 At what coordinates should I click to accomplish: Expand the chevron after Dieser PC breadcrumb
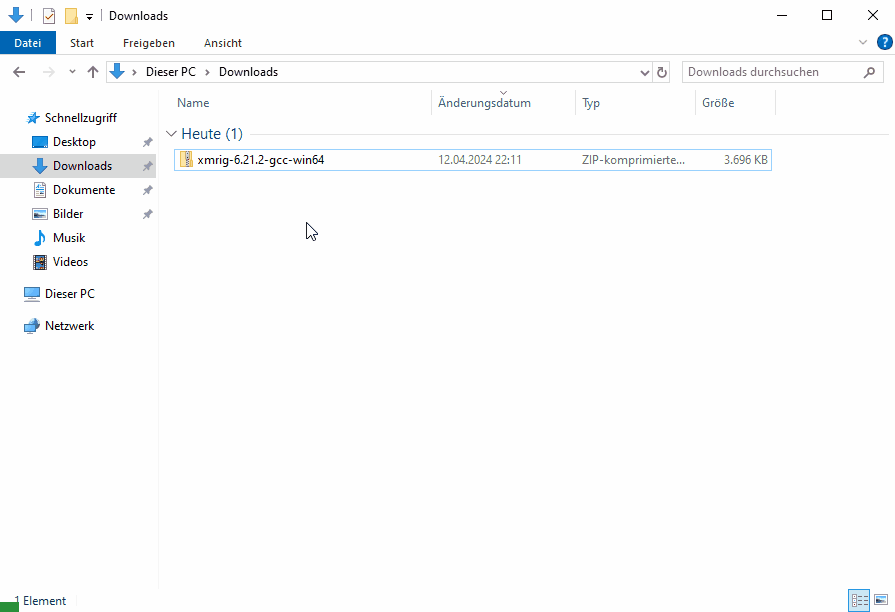tap(207, 72)
